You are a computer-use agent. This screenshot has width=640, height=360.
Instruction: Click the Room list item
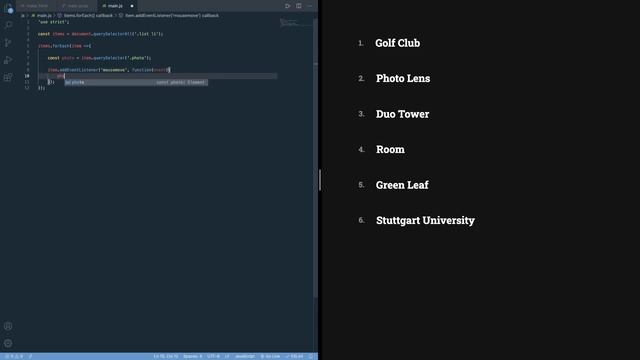(390, 149)
